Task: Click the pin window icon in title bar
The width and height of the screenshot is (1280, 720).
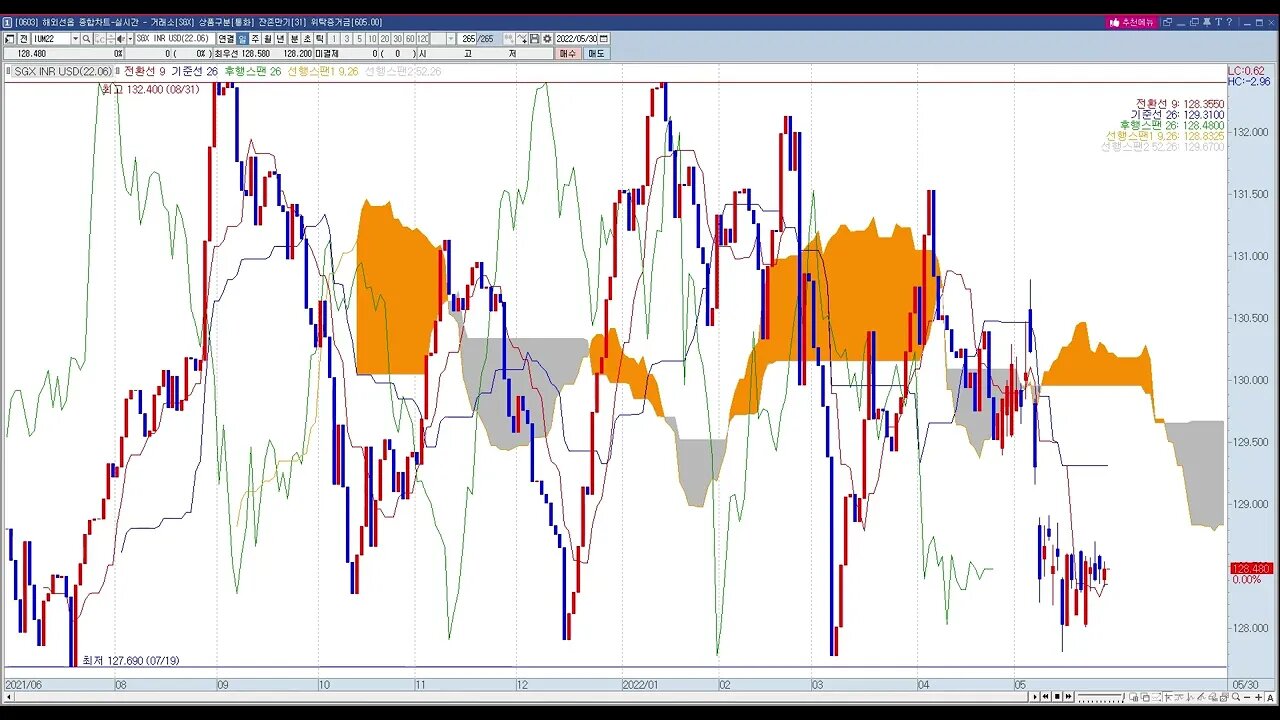Action: point(1207,22)
